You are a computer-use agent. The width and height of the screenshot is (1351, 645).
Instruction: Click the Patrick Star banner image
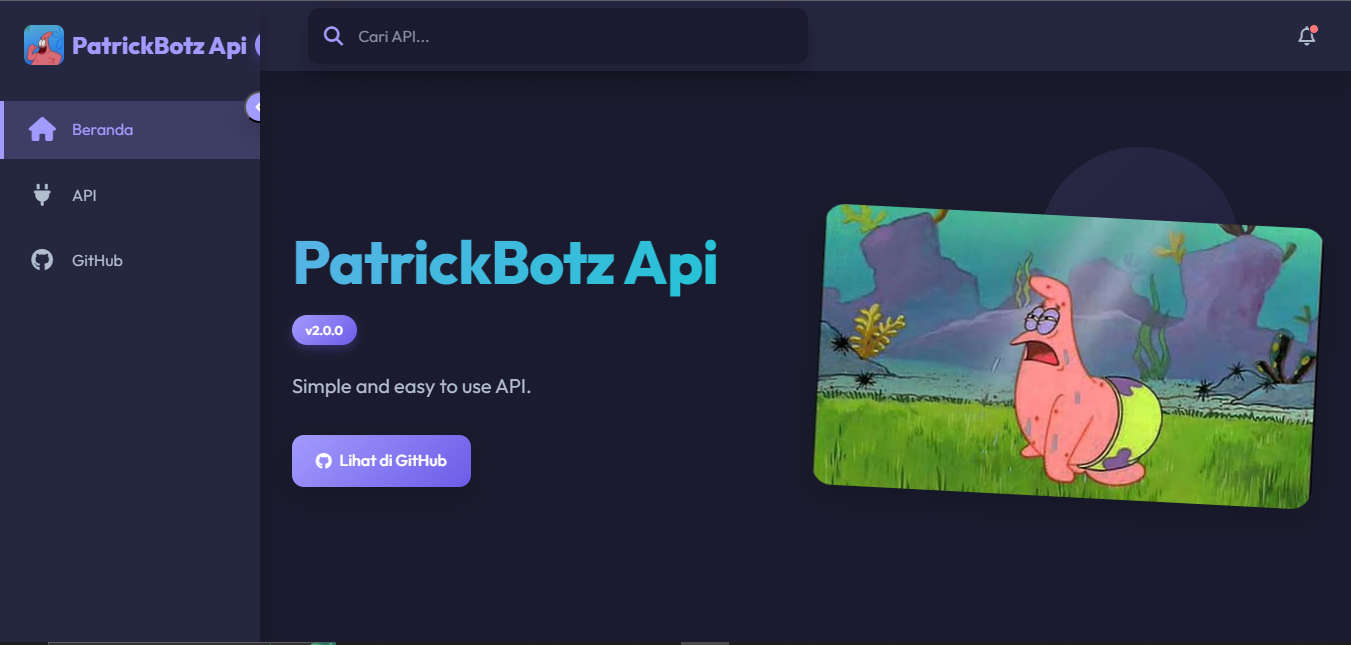coord(1068,357)
